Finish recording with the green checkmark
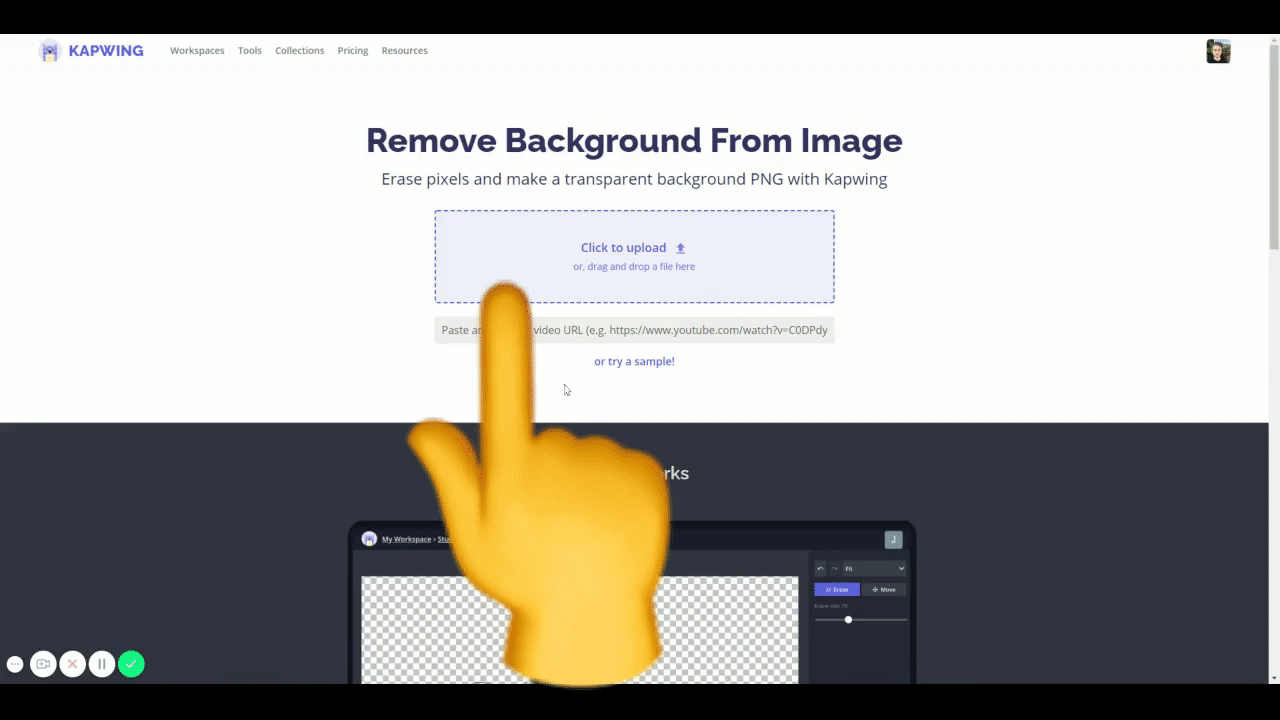 [131, 664]
